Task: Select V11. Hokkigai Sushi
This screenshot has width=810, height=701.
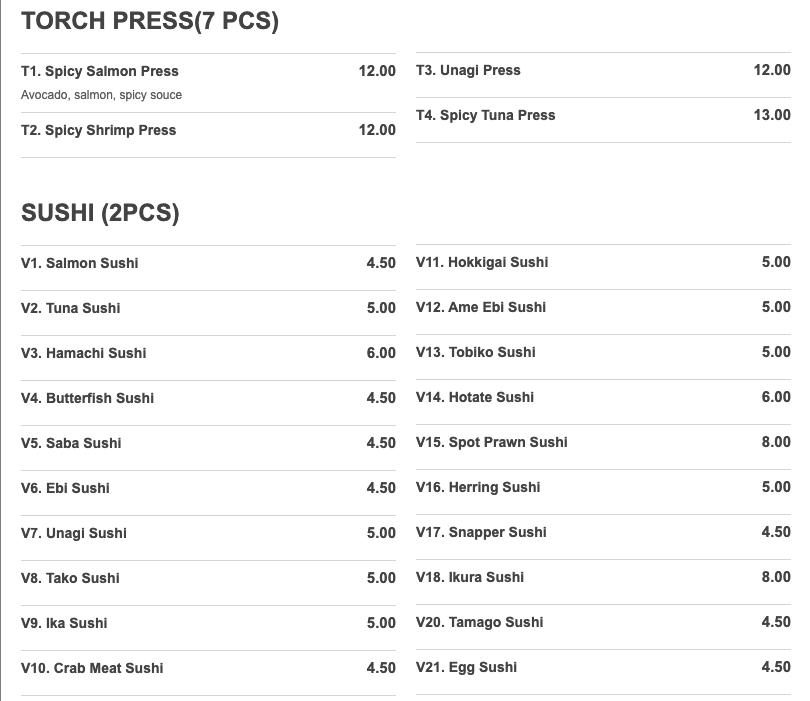Action: [x=482, y=262]
